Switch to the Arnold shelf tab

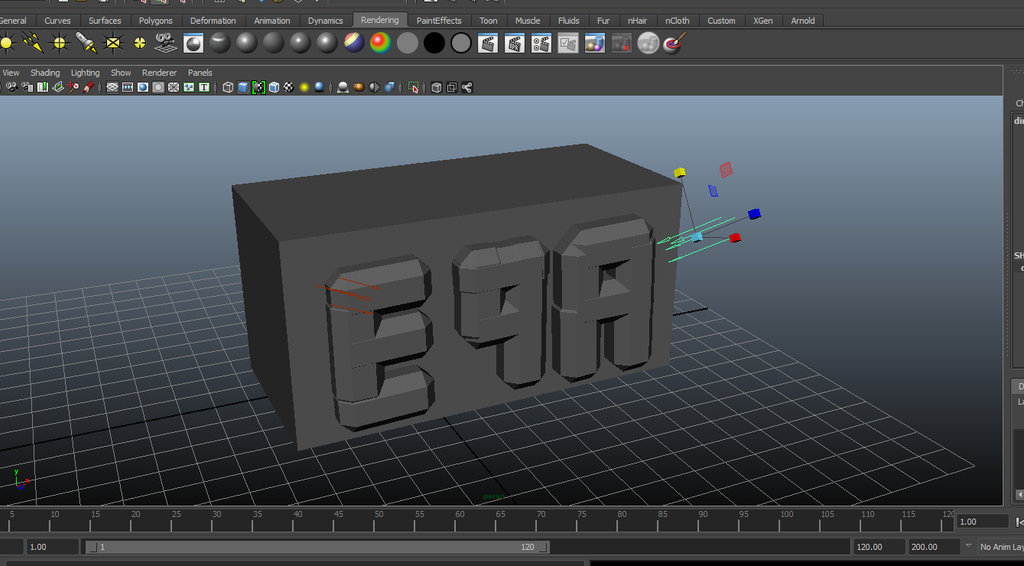pyautogui.click(x=802, y=20)
